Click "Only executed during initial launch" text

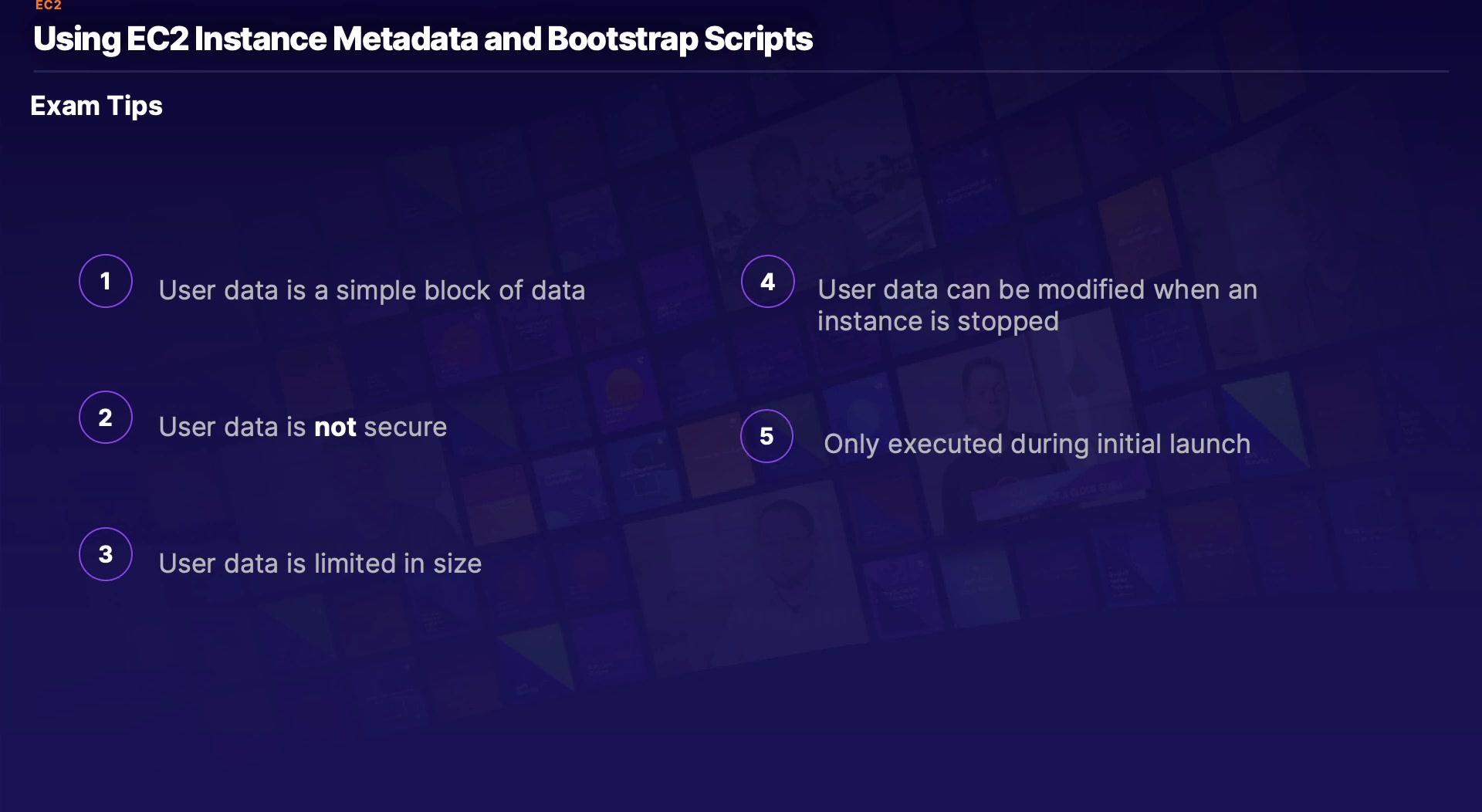point(1037,444)
